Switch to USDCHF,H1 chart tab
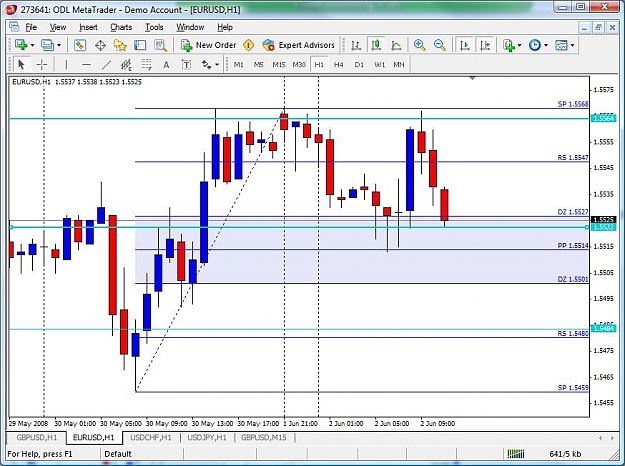The image size is (625, 466). tap(151, 438)
